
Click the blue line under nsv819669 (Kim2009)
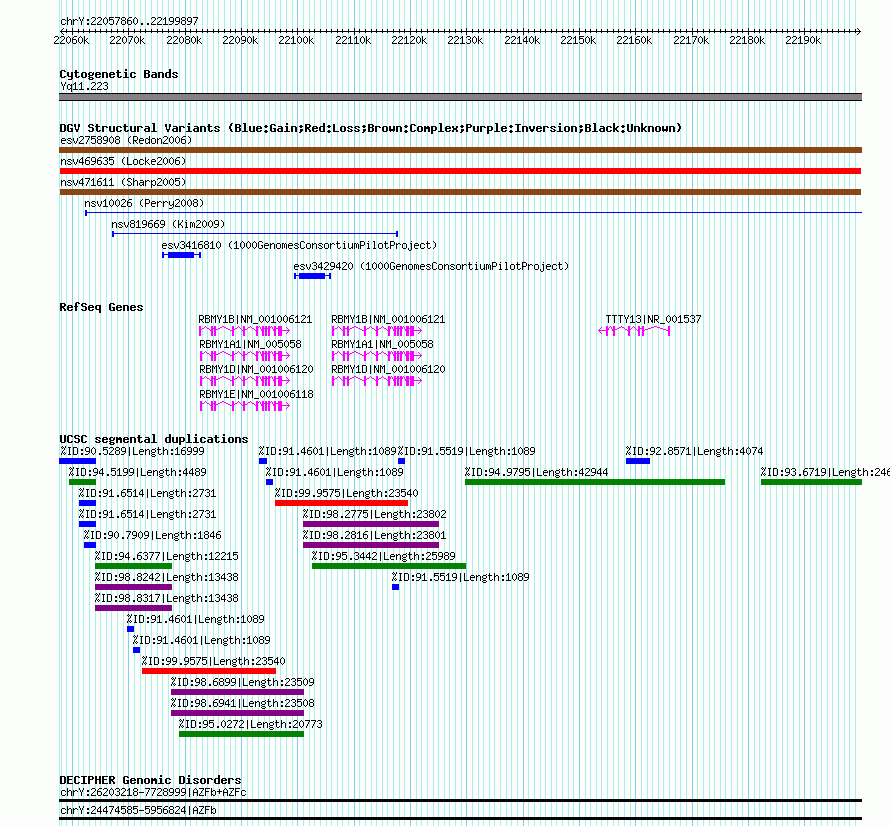tap(255, 234)
